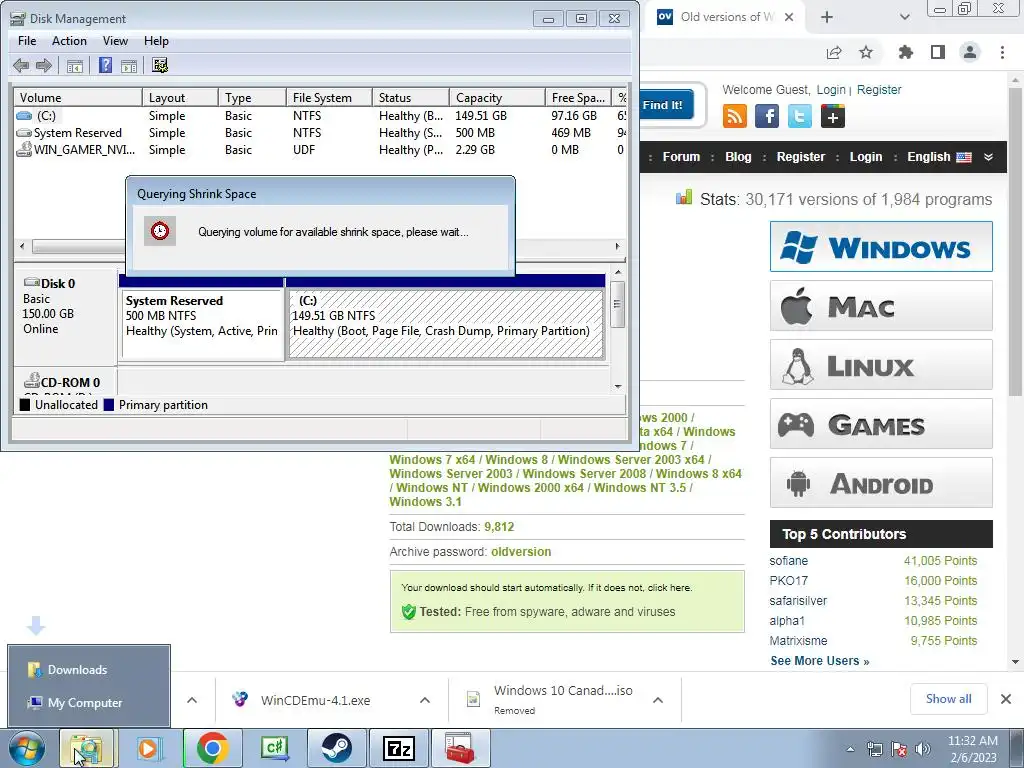Launch Windows Media Player from taskbar

[x=150, y=748]
